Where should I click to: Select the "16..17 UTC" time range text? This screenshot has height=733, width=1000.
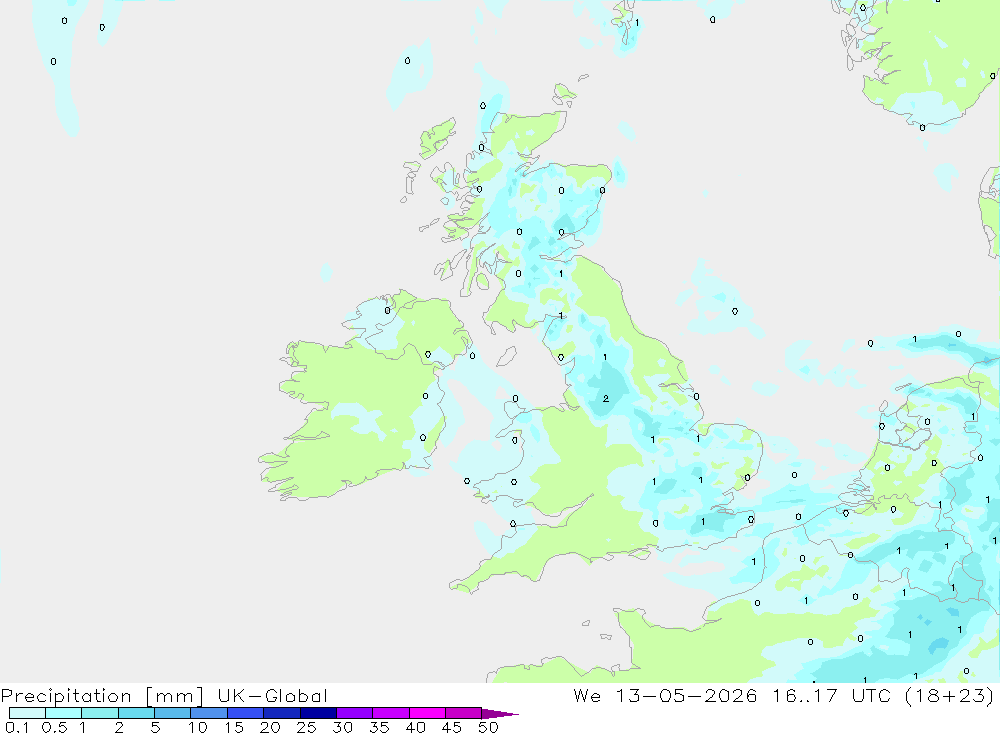click(x=831, y=695)
